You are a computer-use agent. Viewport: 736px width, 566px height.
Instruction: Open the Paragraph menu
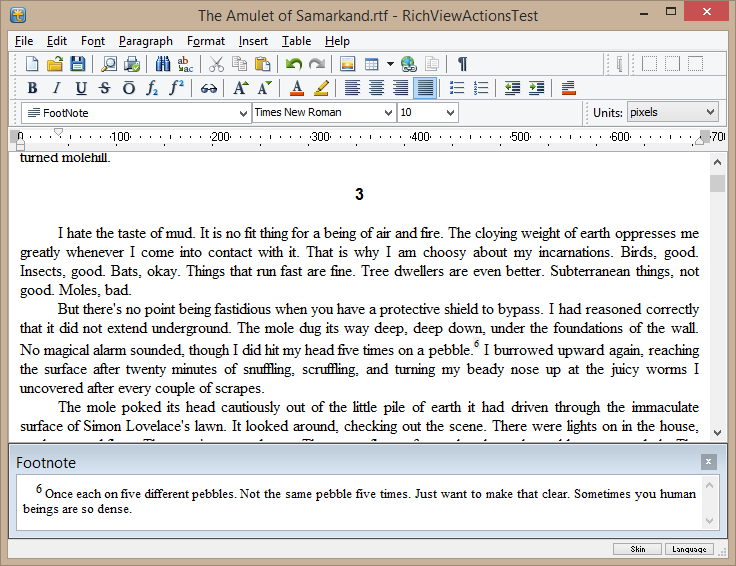(x=145, y=41)
